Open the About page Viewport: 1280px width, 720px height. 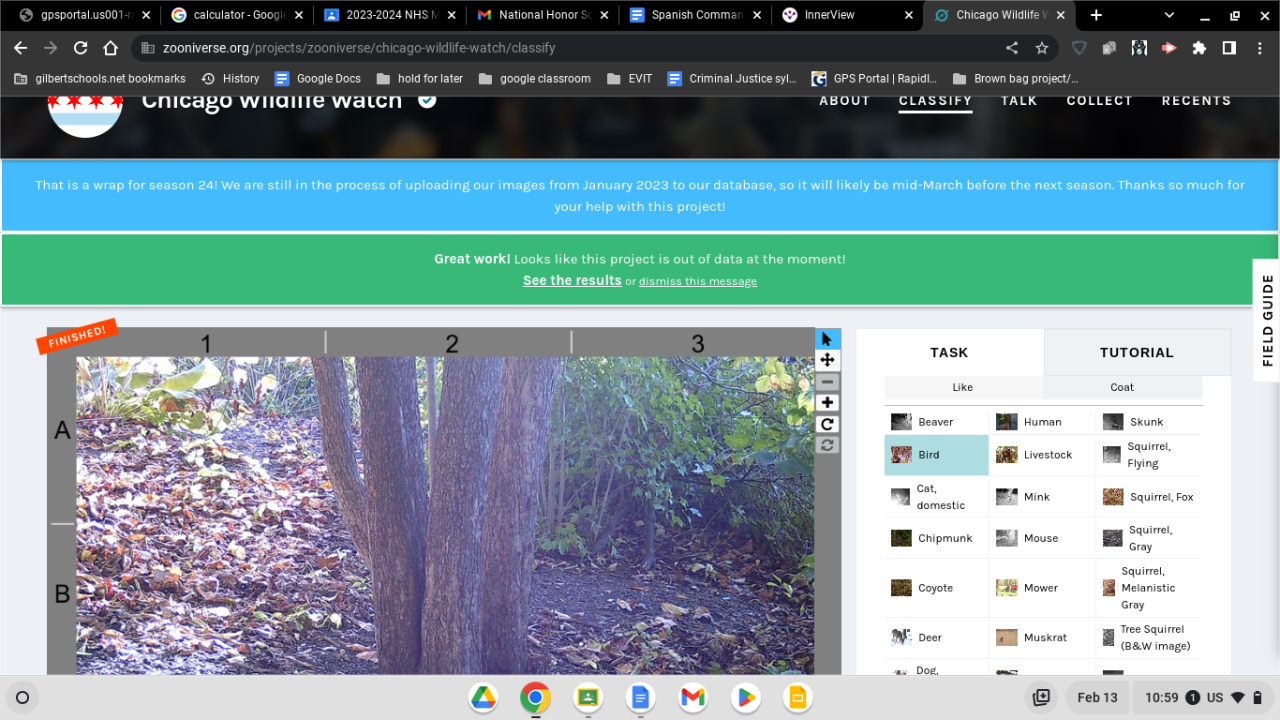point(845,100)
